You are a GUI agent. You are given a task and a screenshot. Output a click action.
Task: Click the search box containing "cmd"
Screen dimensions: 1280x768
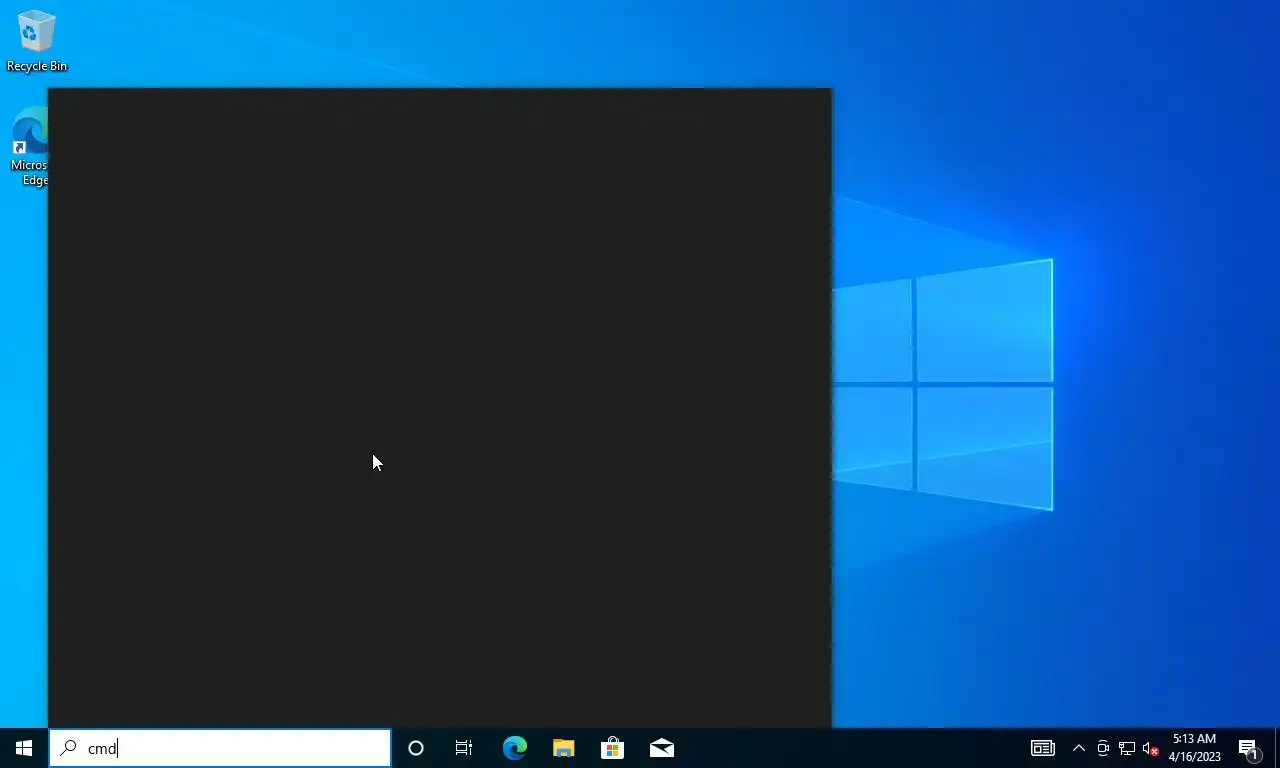220,748
